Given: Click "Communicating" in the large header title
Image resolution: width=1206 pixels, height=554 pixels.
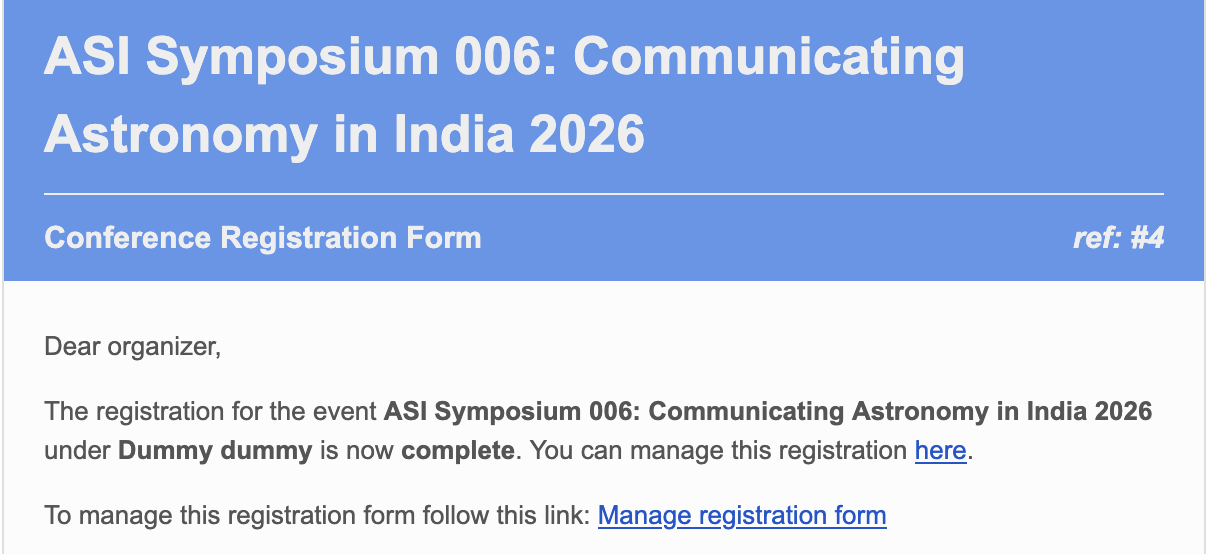Looking at the screenshot, I should pos(770,57).
